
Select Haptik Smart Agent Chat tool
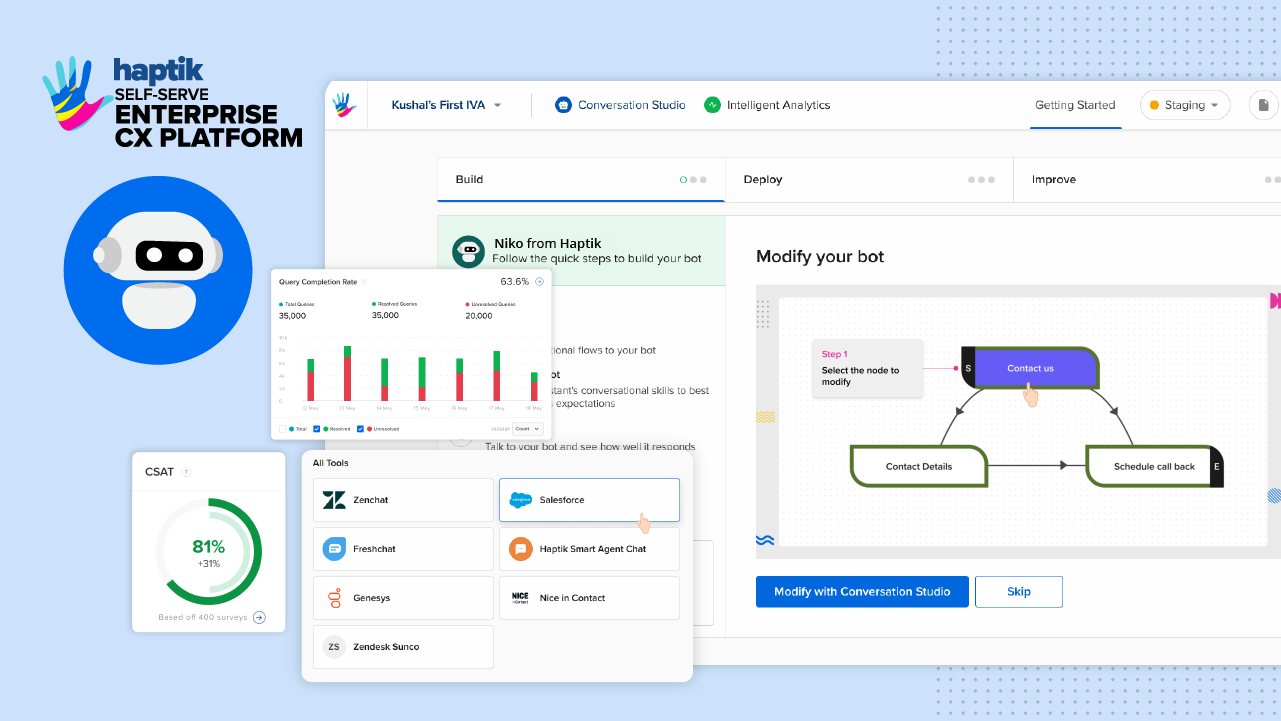pyautogui.click(x=589, y=549)
